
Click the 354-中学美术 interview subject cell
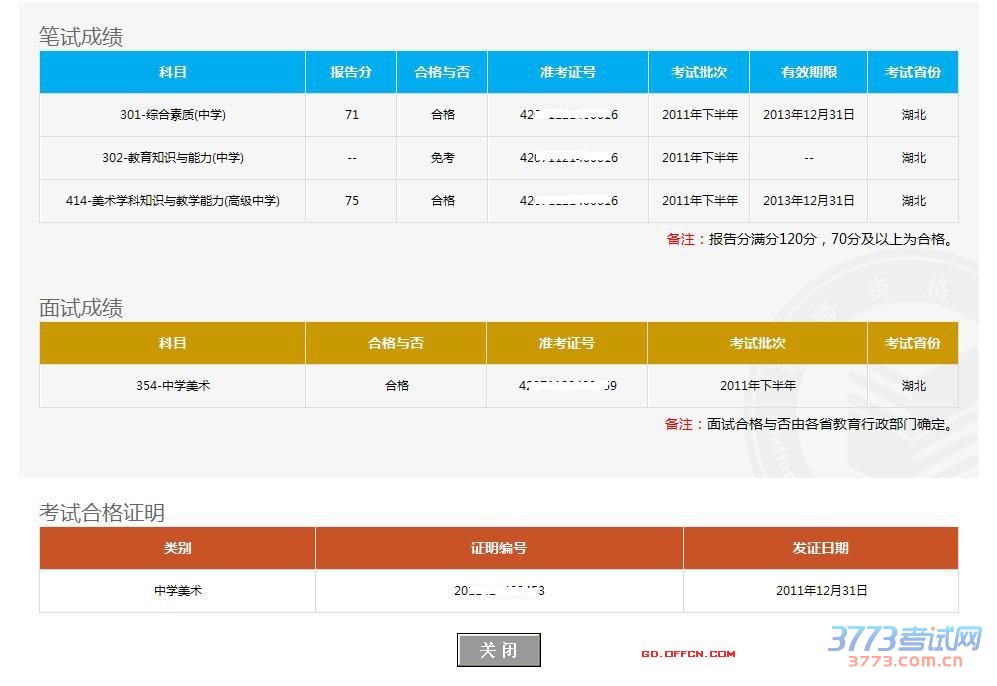coord(173,386)
